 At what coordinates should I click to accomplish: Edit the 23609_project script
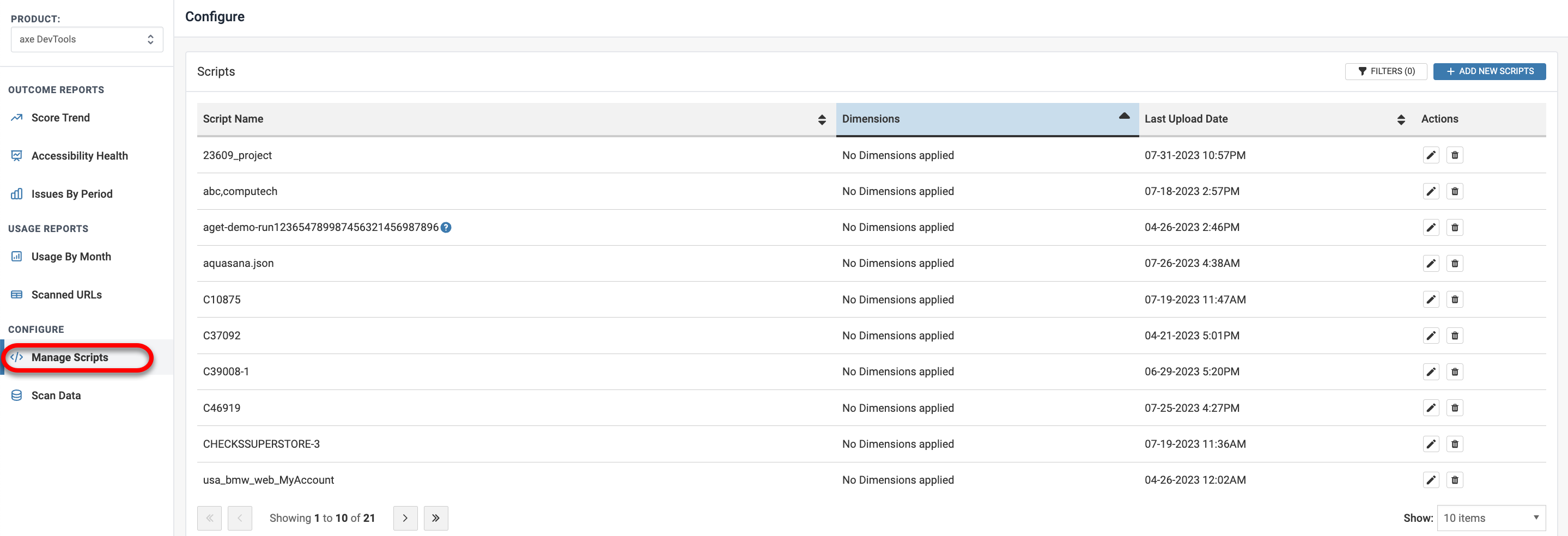[1431, 155]
